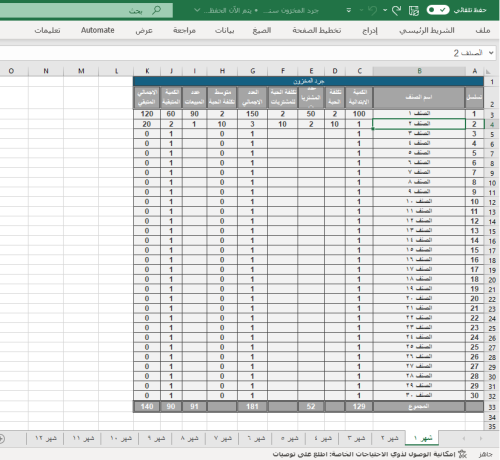Open the ملف file menu
Screen dimensions: 500x460
pos(482,30)
